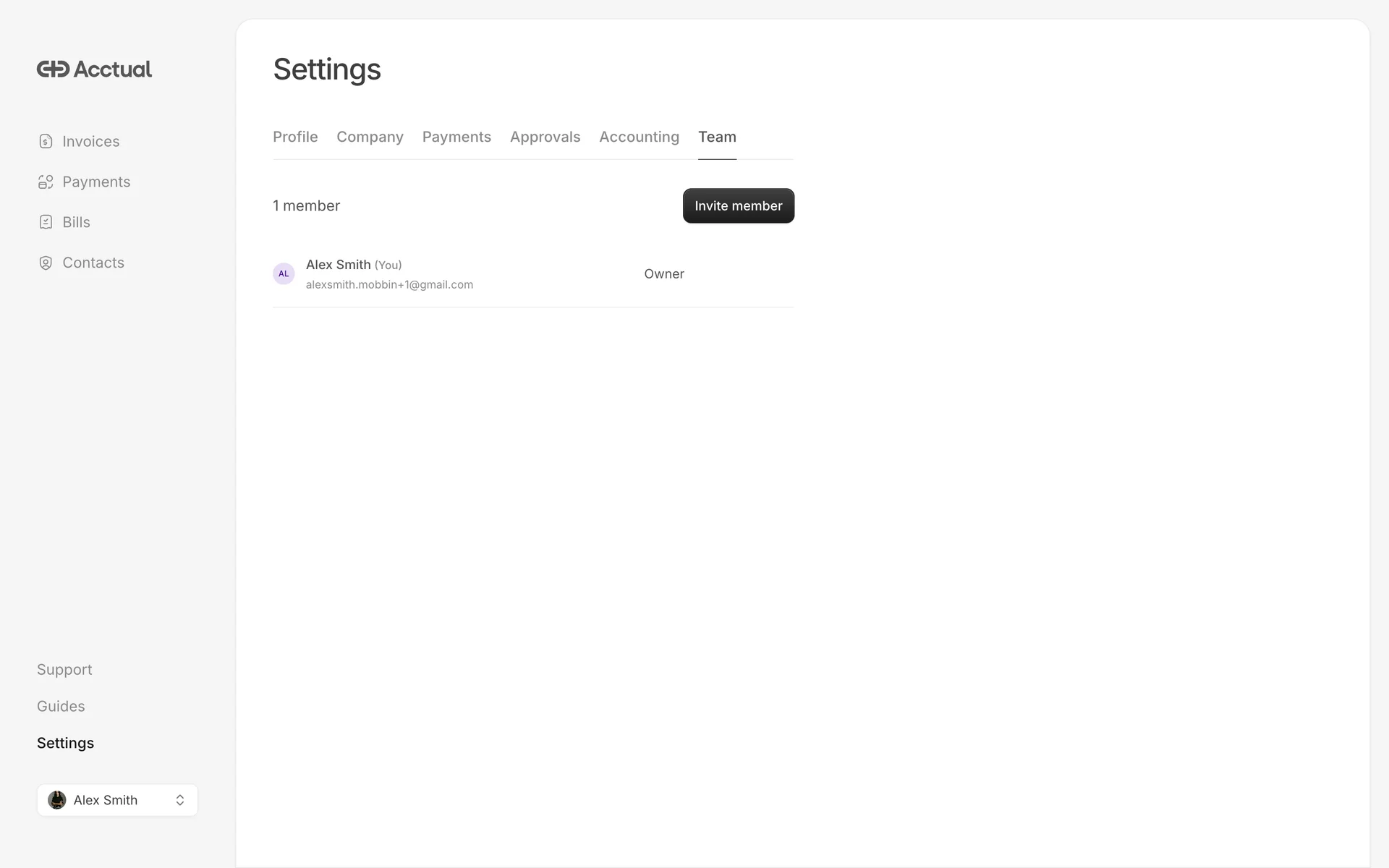Click the Bills sidebar icon
The height and width of the screenshot is (868, 1389).
46,222
